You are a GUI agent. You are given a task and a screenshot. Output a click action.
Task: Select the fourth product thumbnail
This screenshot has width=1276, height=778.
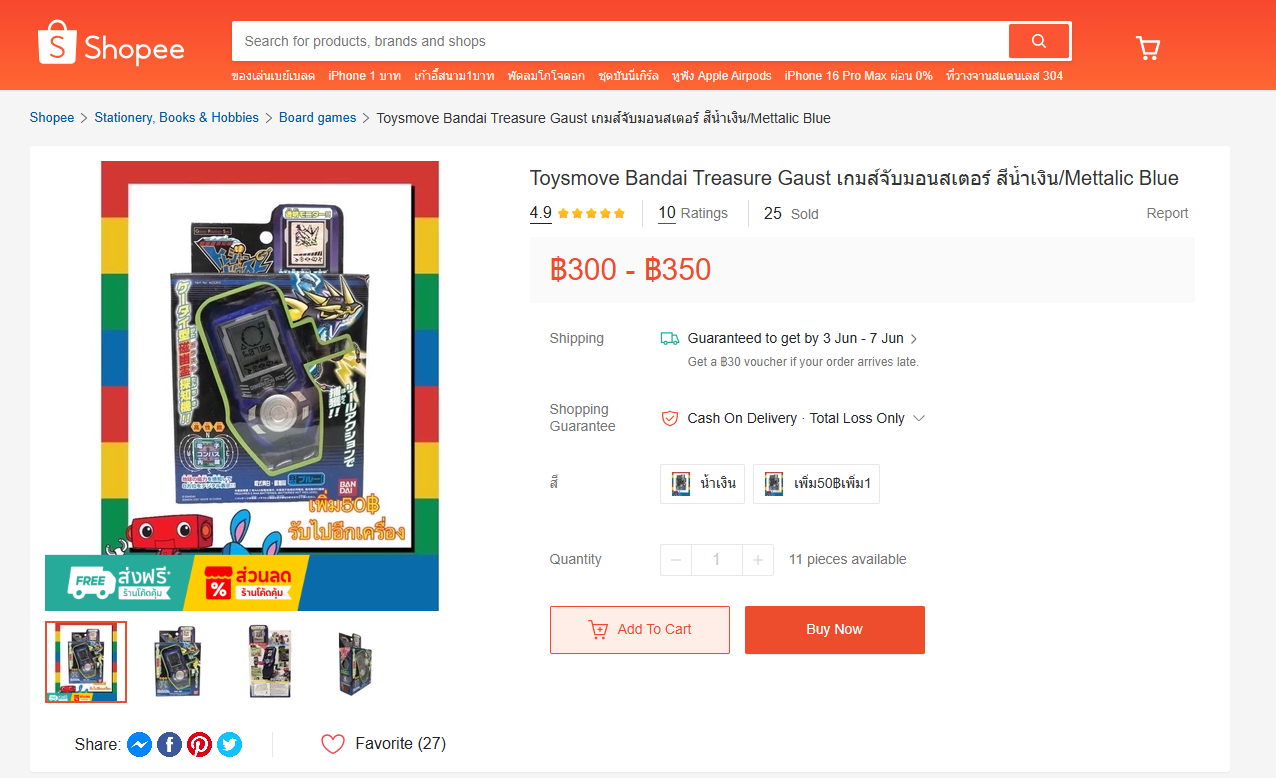356,662
